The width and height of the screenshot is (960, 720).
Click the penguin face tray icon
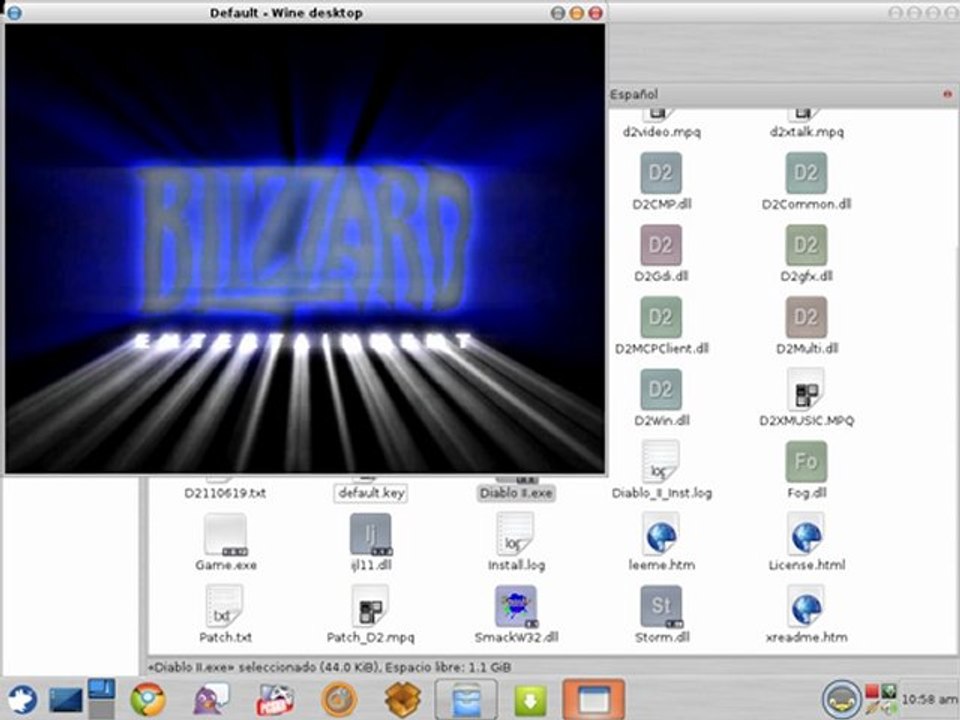(x=841, y=699)
